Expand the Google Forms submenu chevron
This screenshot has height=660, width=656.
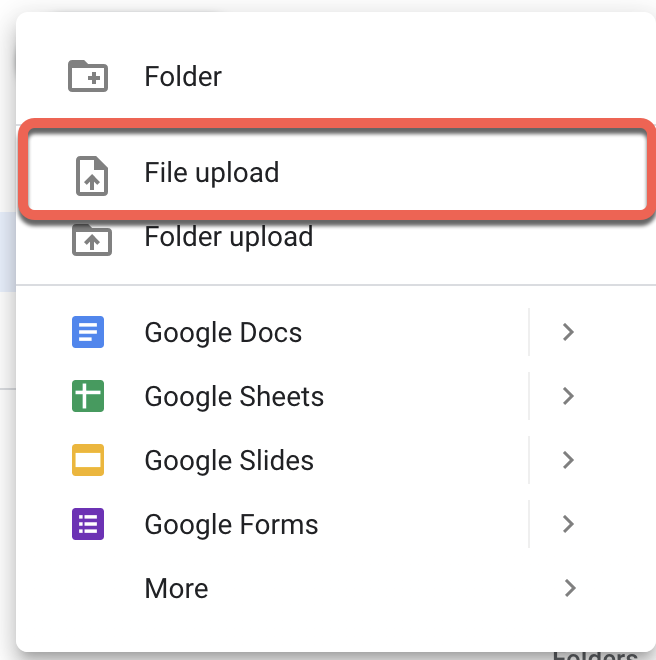568,524
